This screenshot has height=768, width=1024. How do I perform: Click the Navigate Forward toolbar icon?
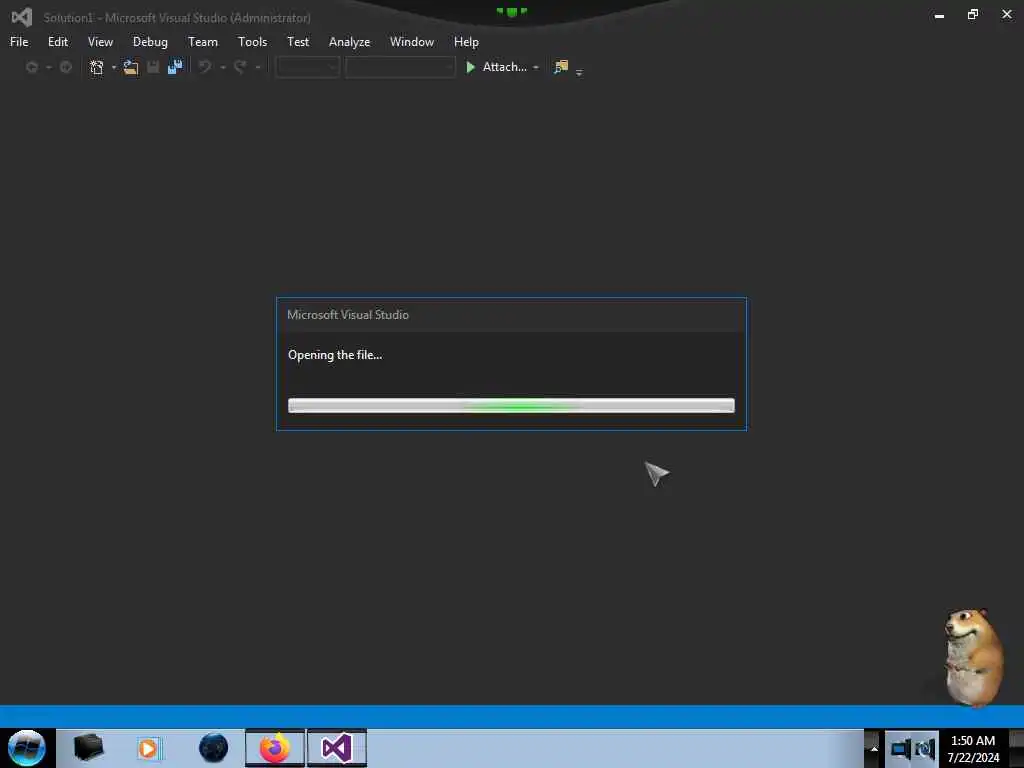(x=65, y=67)
